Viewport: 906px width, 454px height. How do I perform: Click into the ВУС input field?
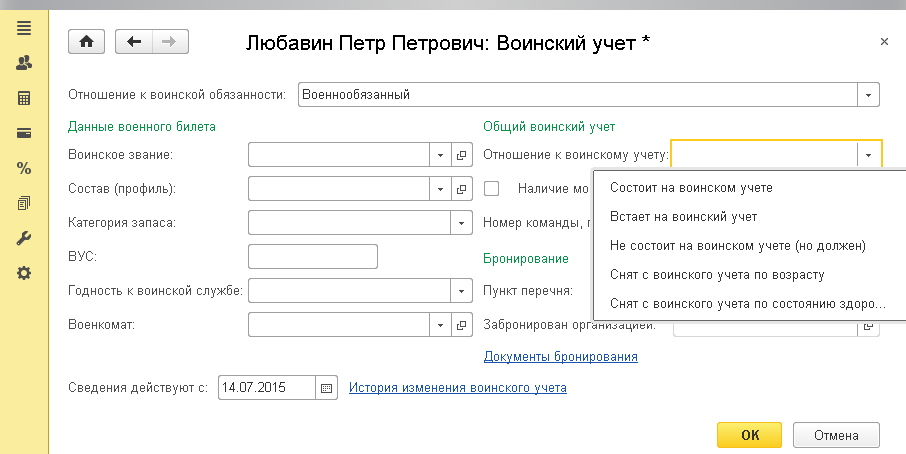click(x=312, y=256)
